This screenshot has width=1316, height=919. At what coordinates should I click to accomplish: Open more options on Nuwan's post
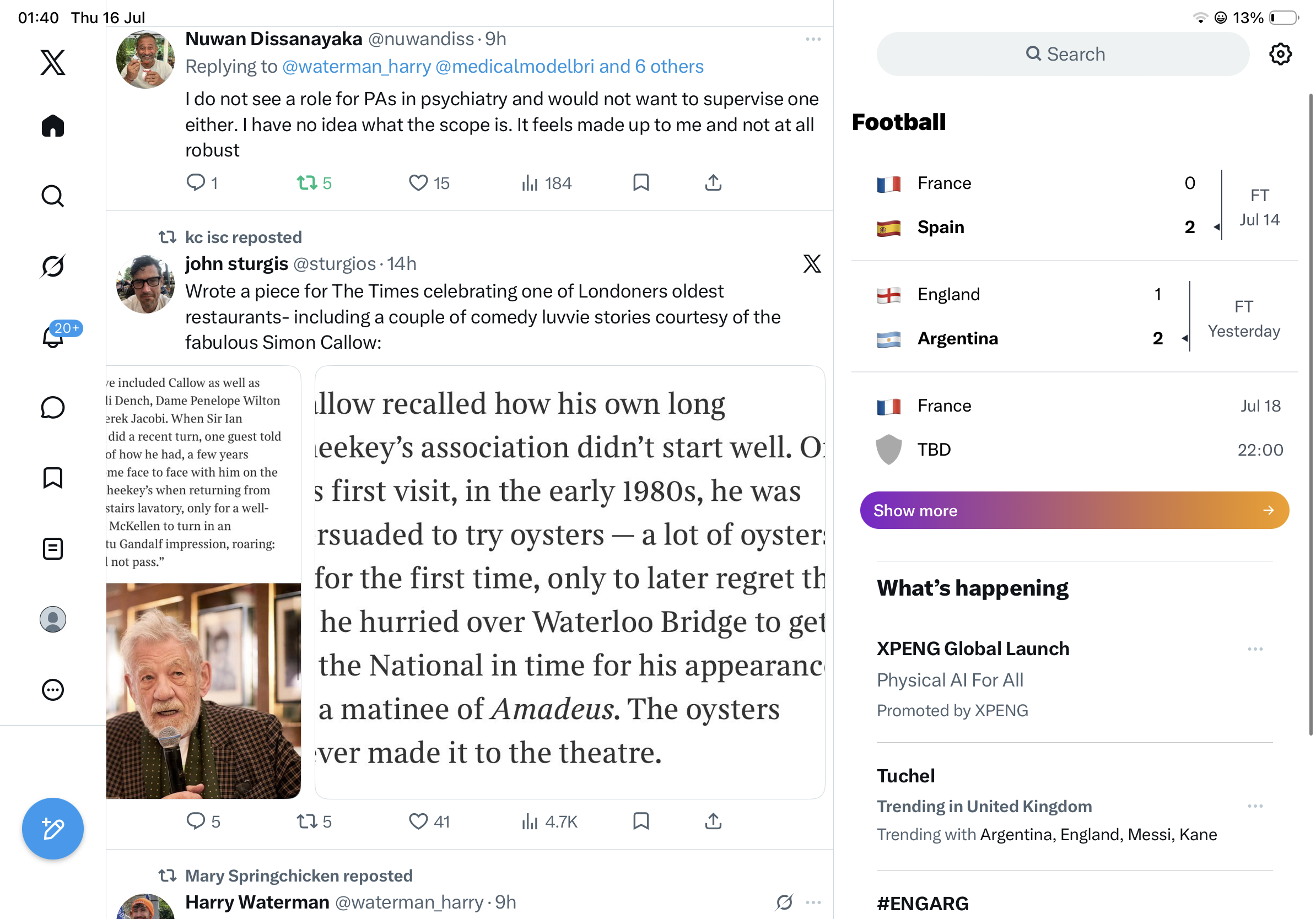click(x=813, y=39)
